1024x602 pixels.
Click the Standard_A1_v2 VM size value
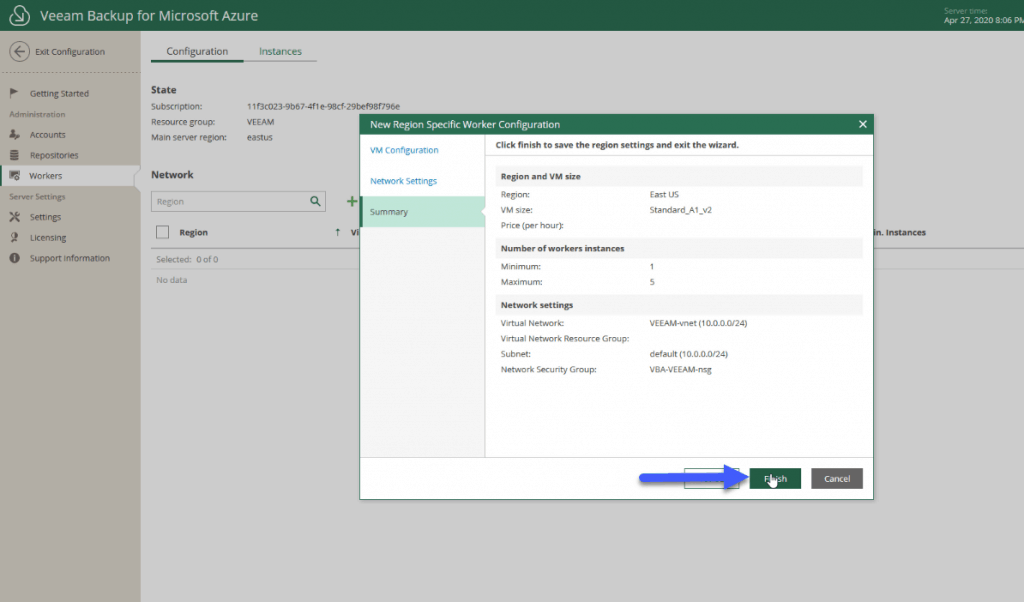tap(680, 210)
